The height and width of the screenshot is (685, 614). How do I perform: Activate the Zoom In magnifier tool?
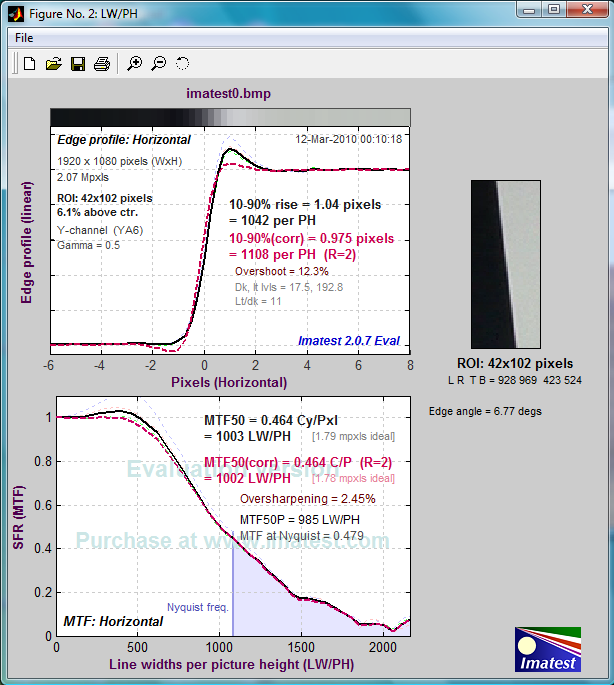point(135,64)
